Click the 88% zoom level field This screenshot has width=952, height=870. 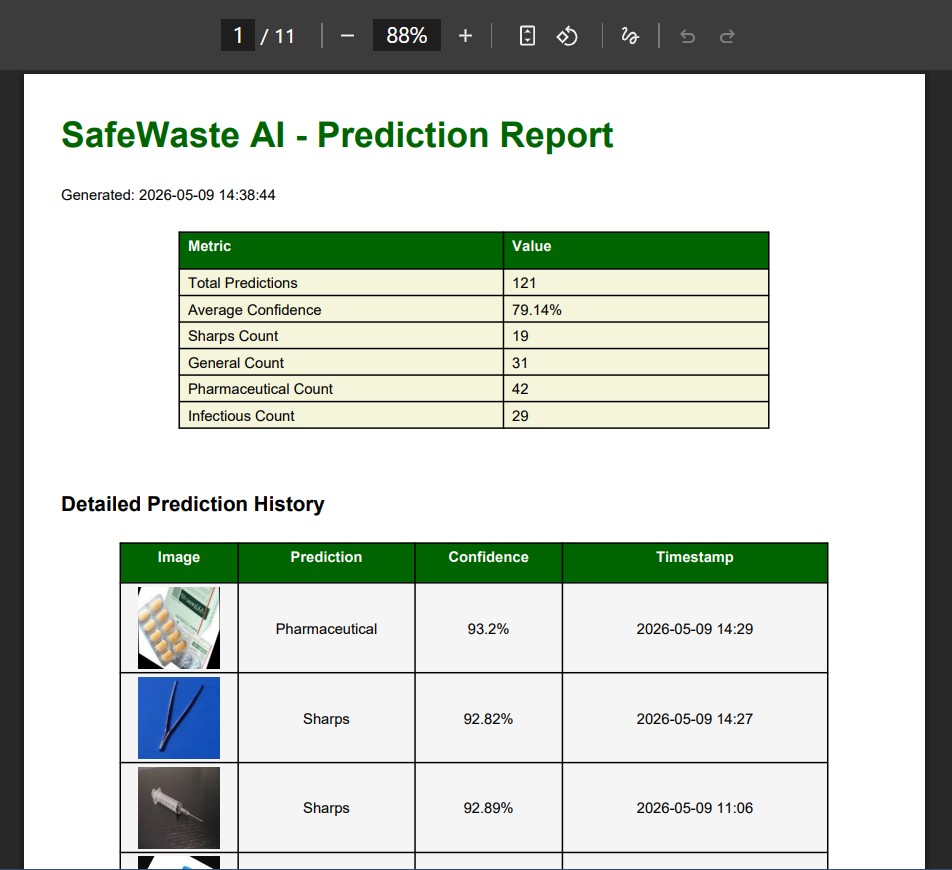click(407, 35)
